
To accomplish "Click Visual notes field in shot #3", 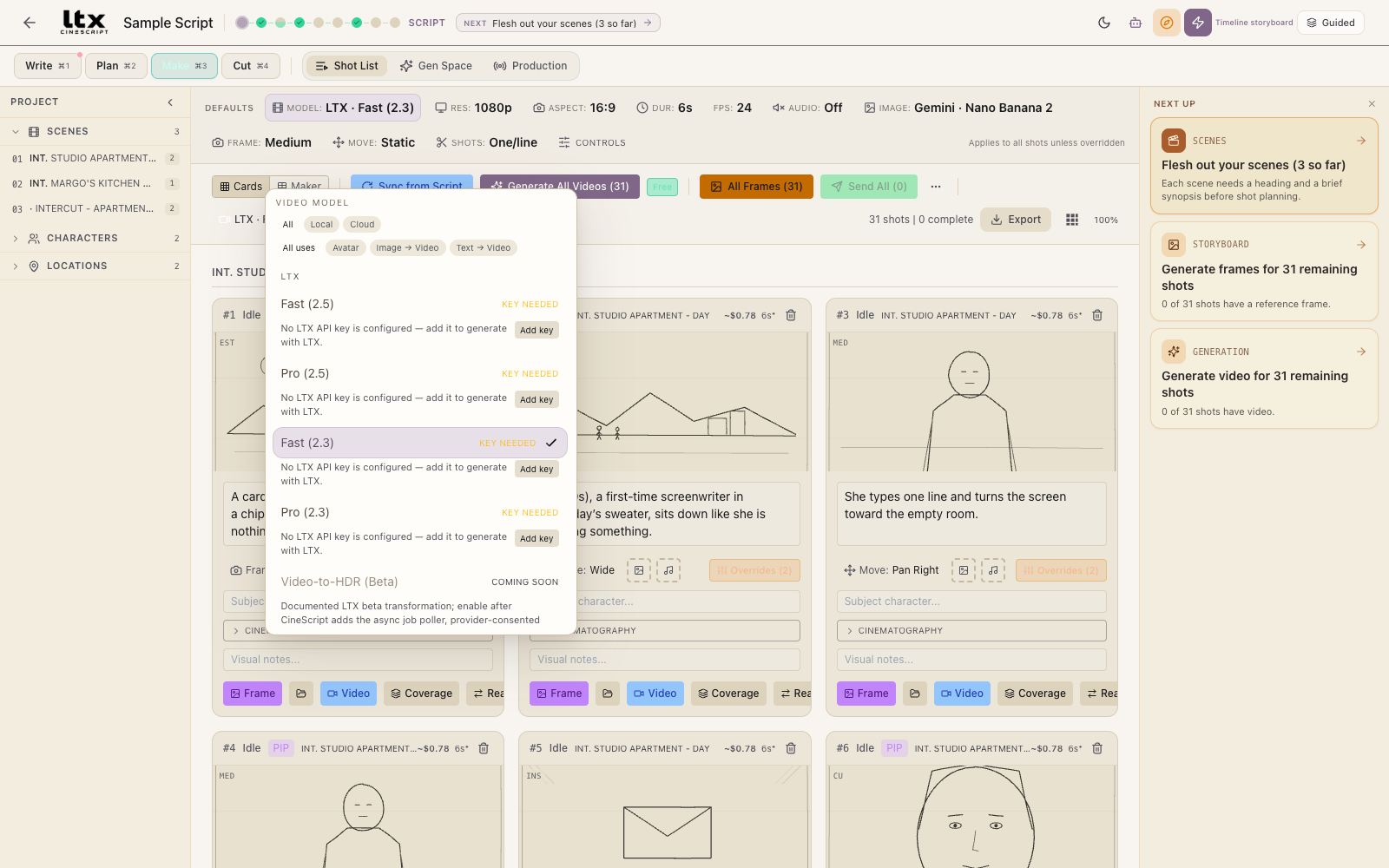I will click(971, 660).
